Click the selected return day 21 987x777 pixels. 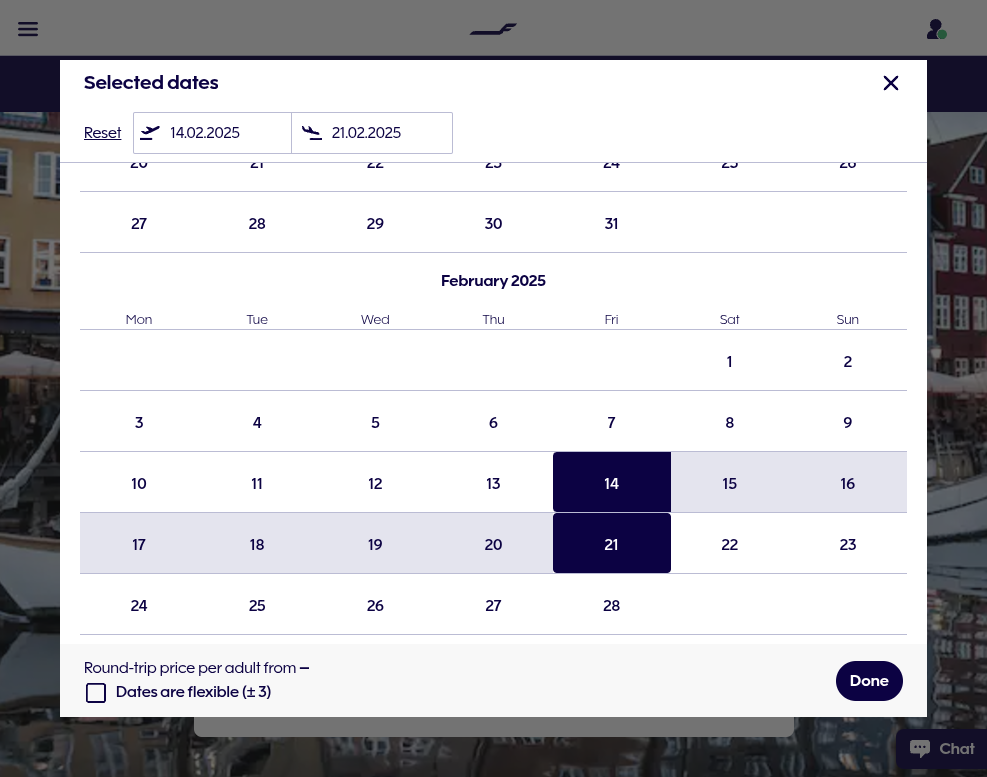(611, 543)
